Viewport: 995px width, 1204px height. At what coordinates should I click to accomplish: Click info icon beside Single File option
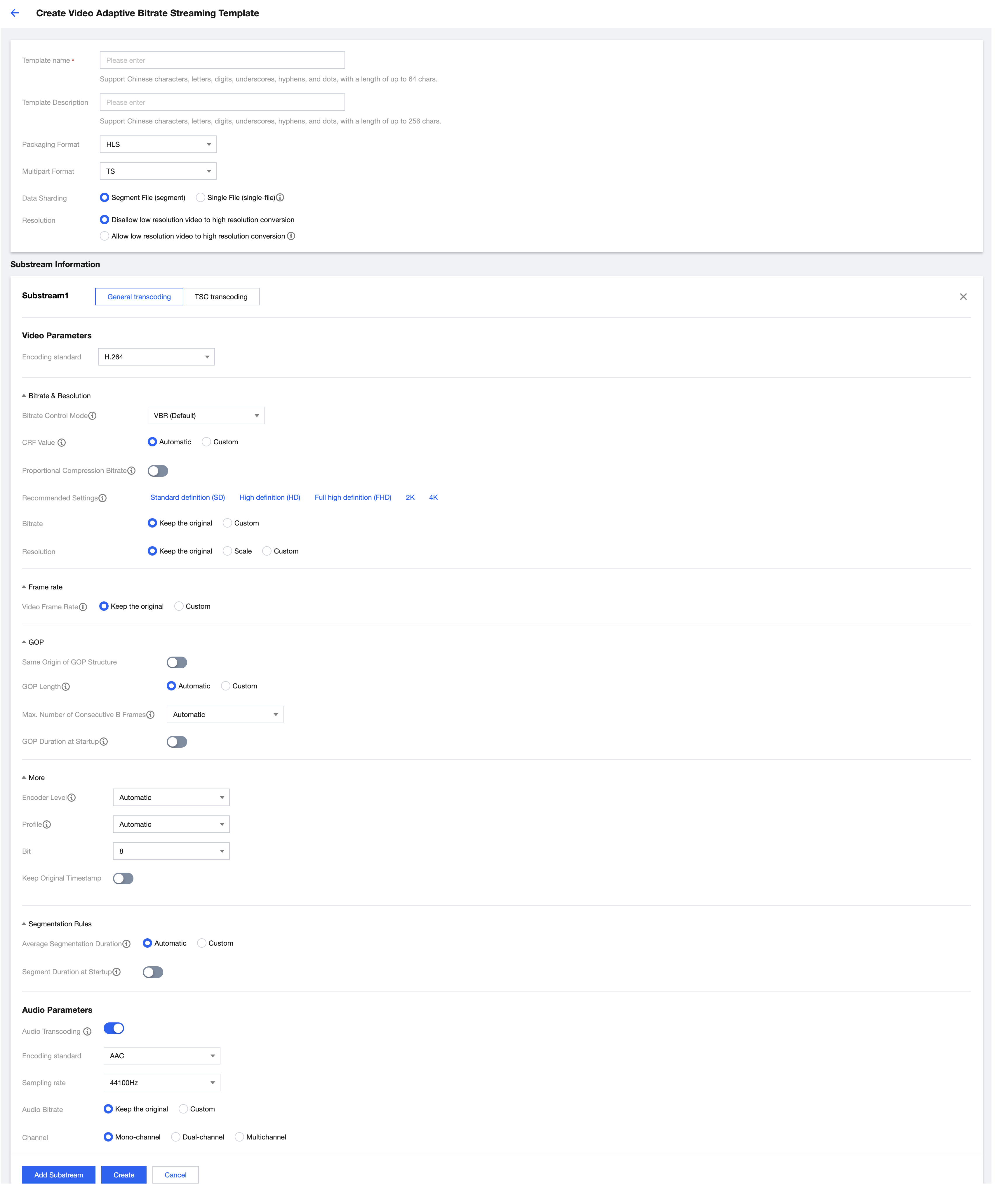point(280,198)
